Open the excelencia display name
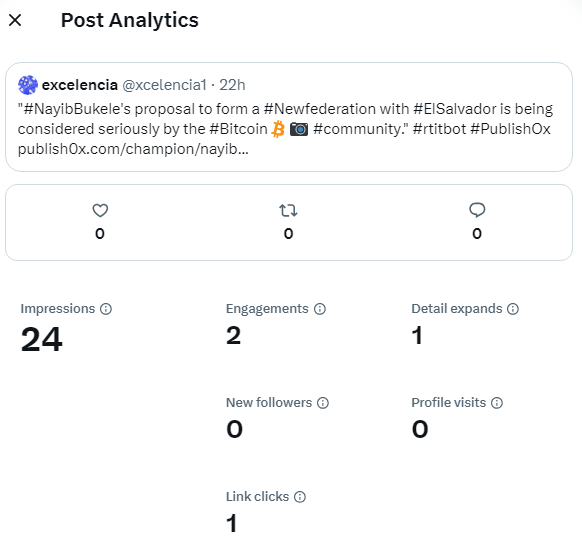The height and width of the screenshot is (560, 582). click(80, 85)
